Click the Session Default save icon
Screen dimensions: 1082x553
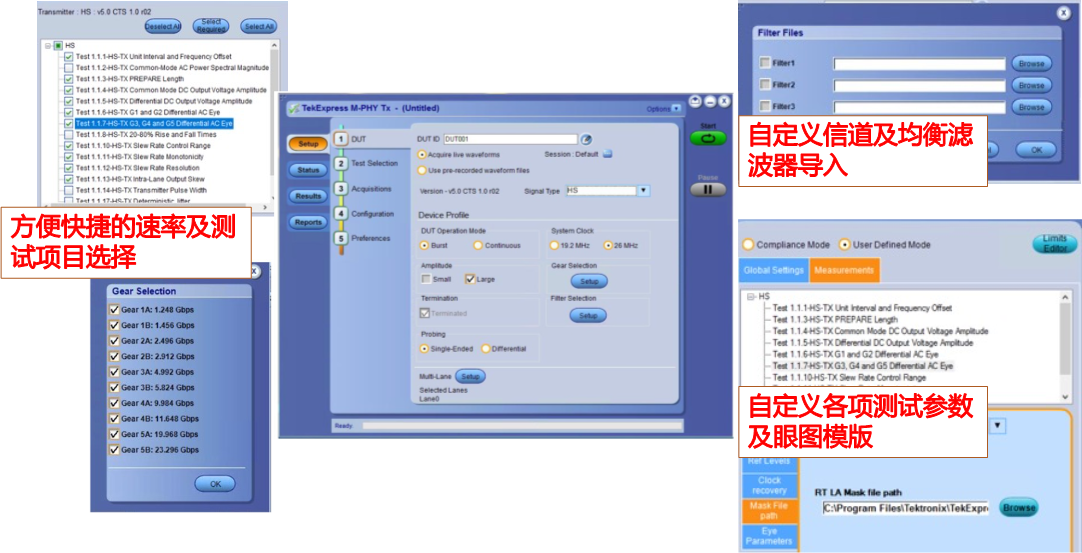[607, 154]
